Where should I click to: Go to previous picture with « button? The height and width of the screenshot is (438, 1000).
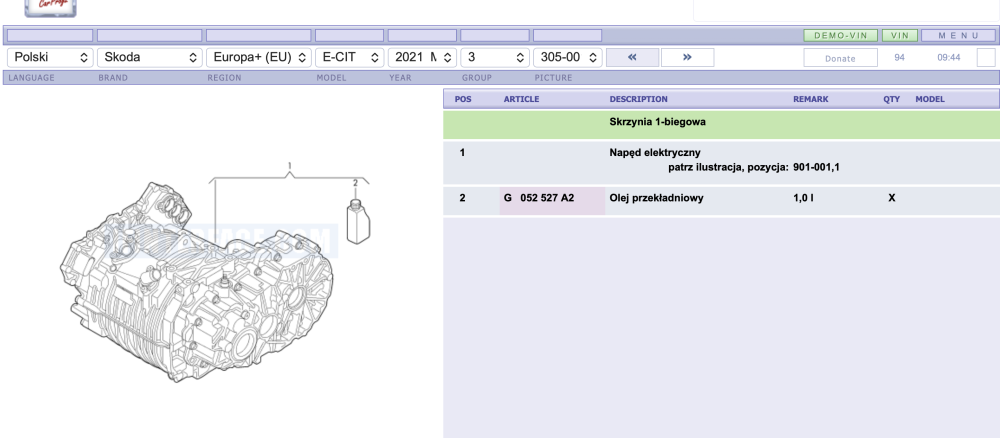pos(632,57)
